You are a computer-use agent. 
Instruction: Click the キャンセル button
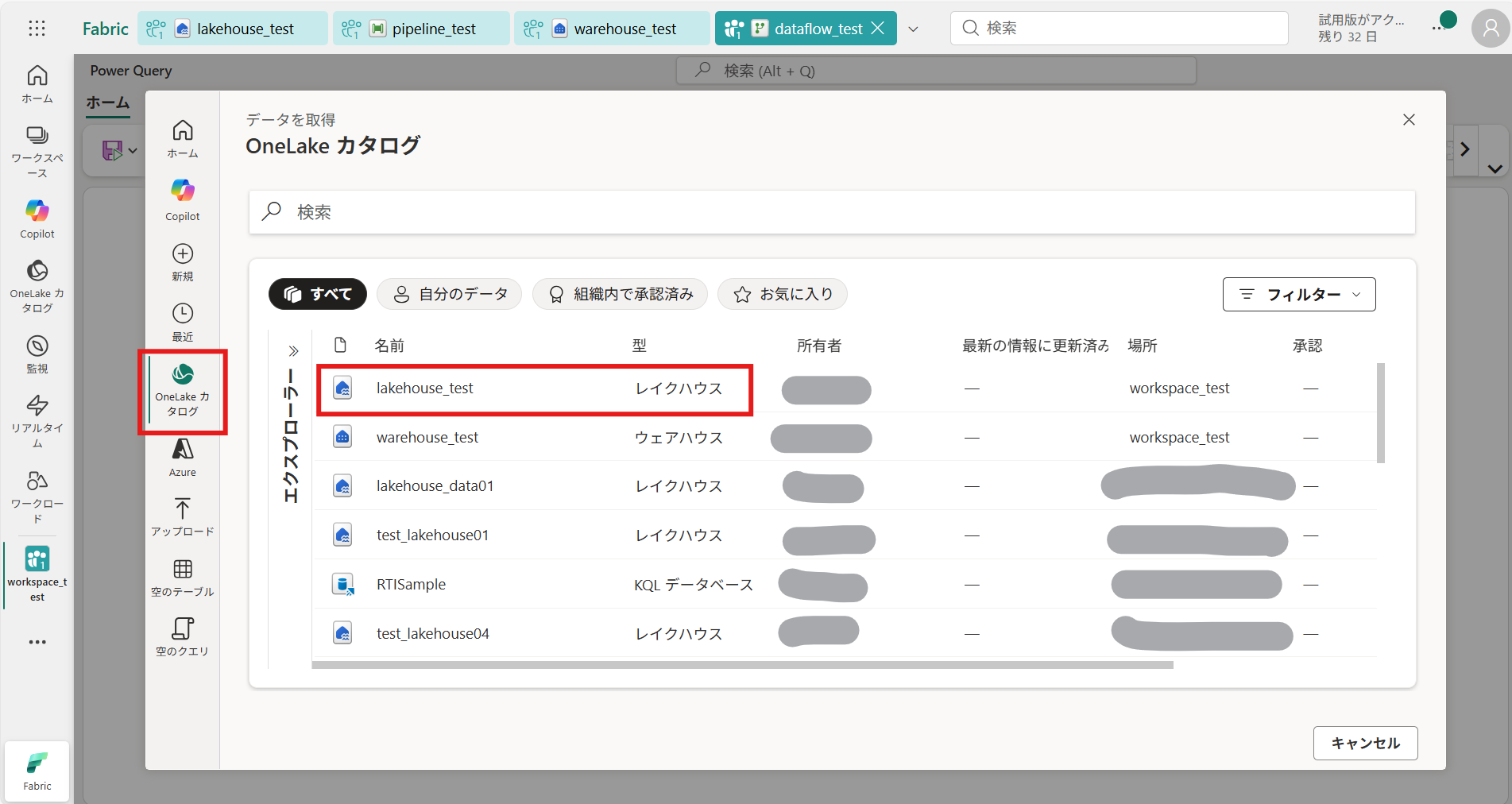coord(1365,743)
